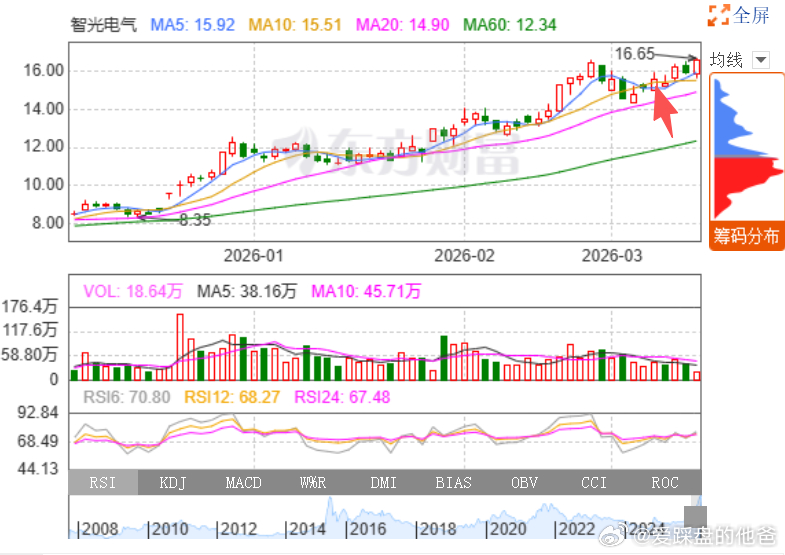Screen dimensions: 785x555
Task: Click the RSI24: 67.48 value label
Action: point(342,397)
